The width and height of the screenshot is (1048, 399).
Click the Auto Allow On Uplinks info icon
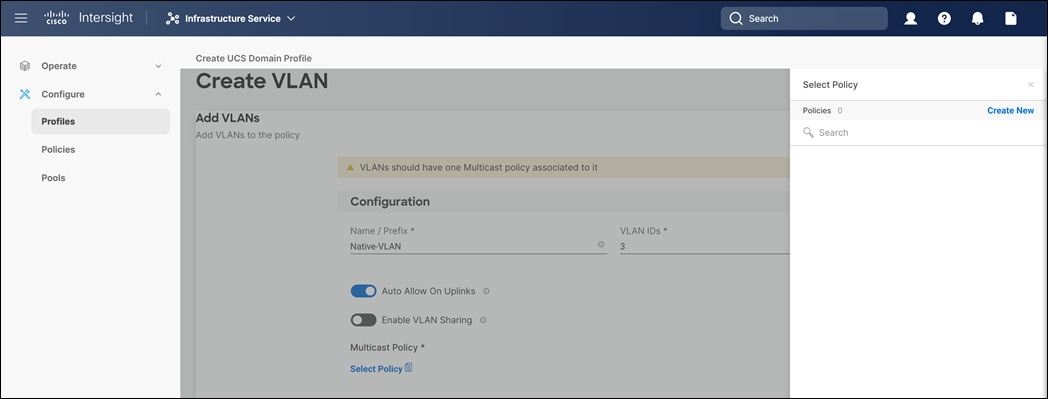pos(486,291)
